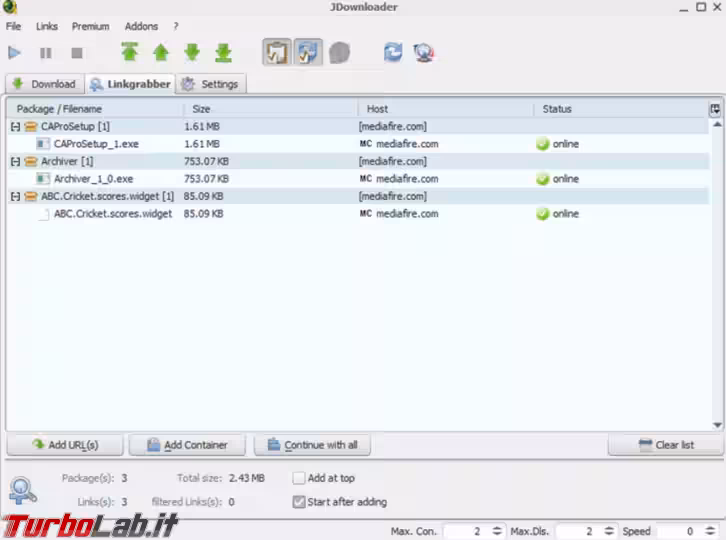Image resolution: width=726 pixels, height=540 pixels.
Task: Collapse the CAProSetup package
Action: click(x=15, y=127)
